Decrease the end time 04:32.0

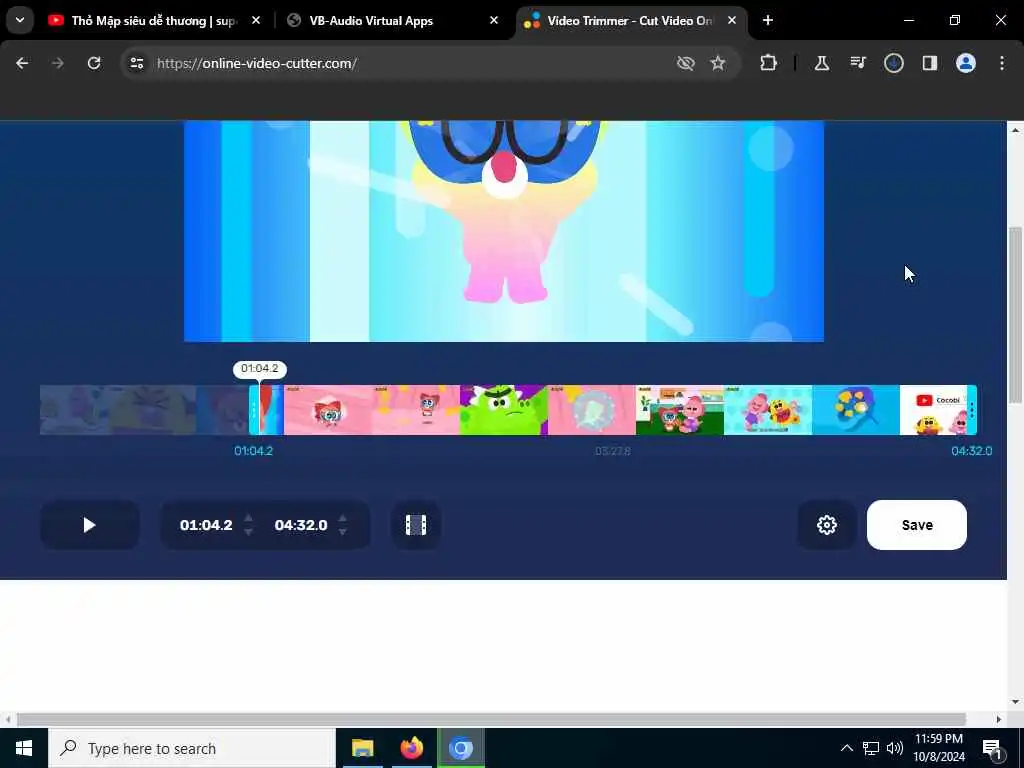tap(343, 532)
